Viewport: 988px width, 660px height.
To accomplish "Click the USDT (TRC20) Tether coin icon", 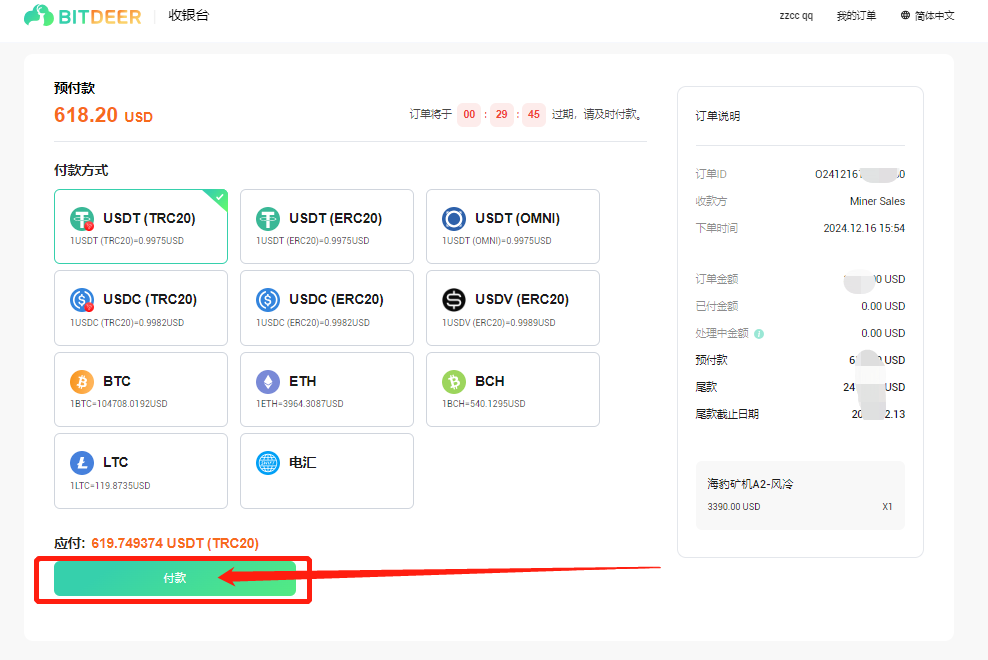I will tap(82, 219).
